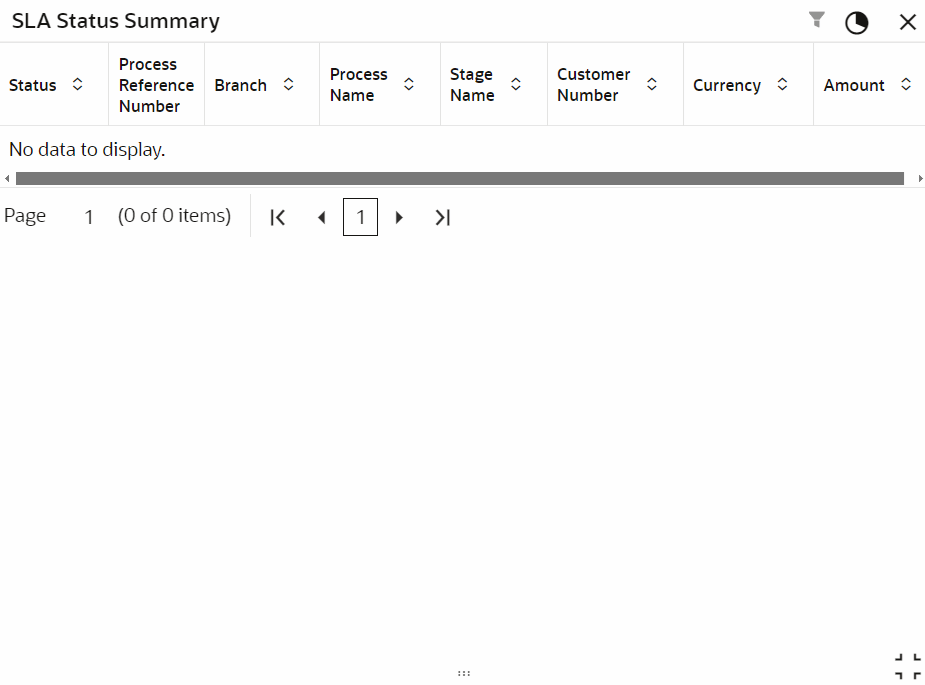Click the pie chart view icon

857,22
